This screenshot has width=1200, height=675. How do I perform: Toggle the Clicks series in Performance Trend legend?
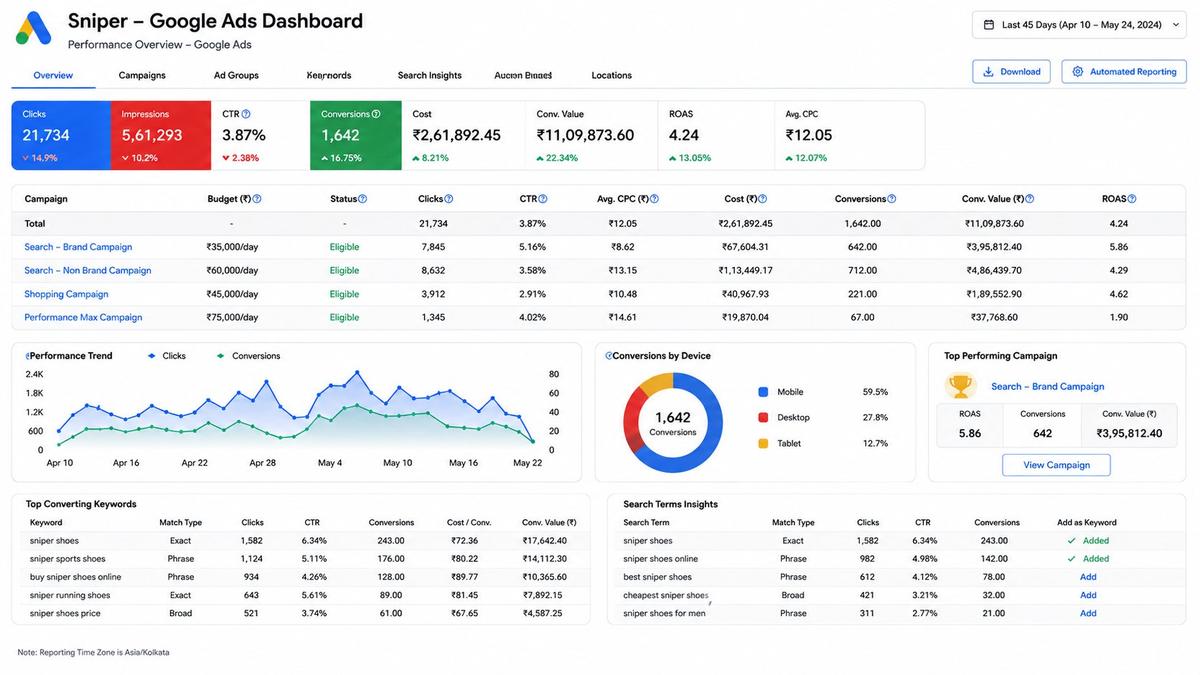[166, 356]
